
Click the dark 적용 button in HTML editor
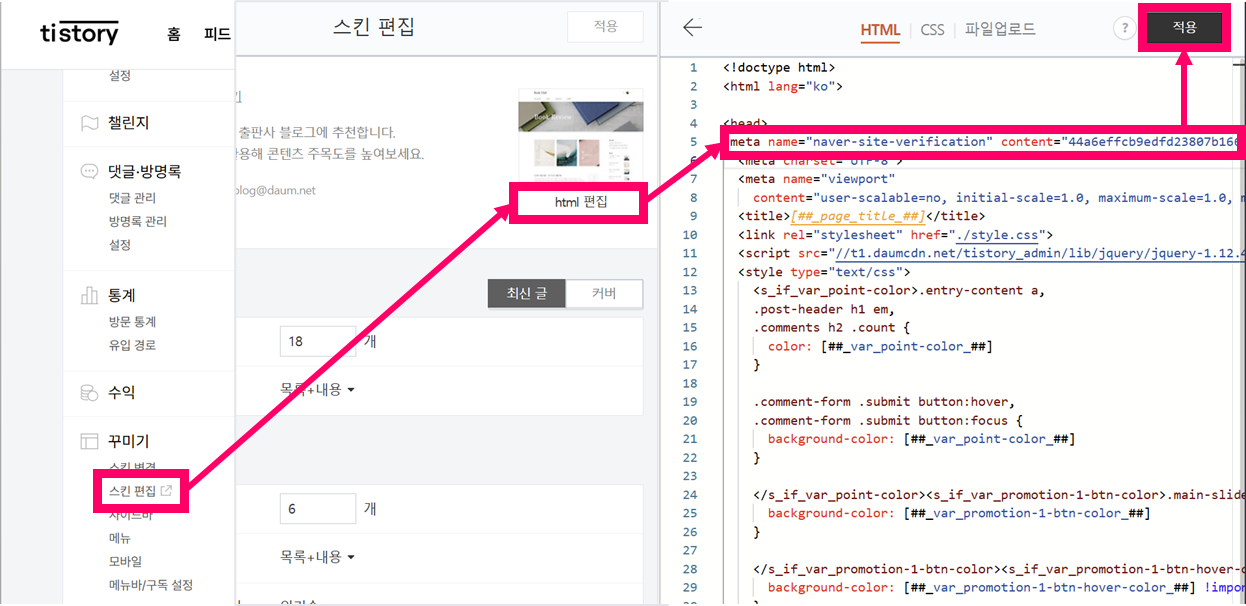[x=1185, y=28]
